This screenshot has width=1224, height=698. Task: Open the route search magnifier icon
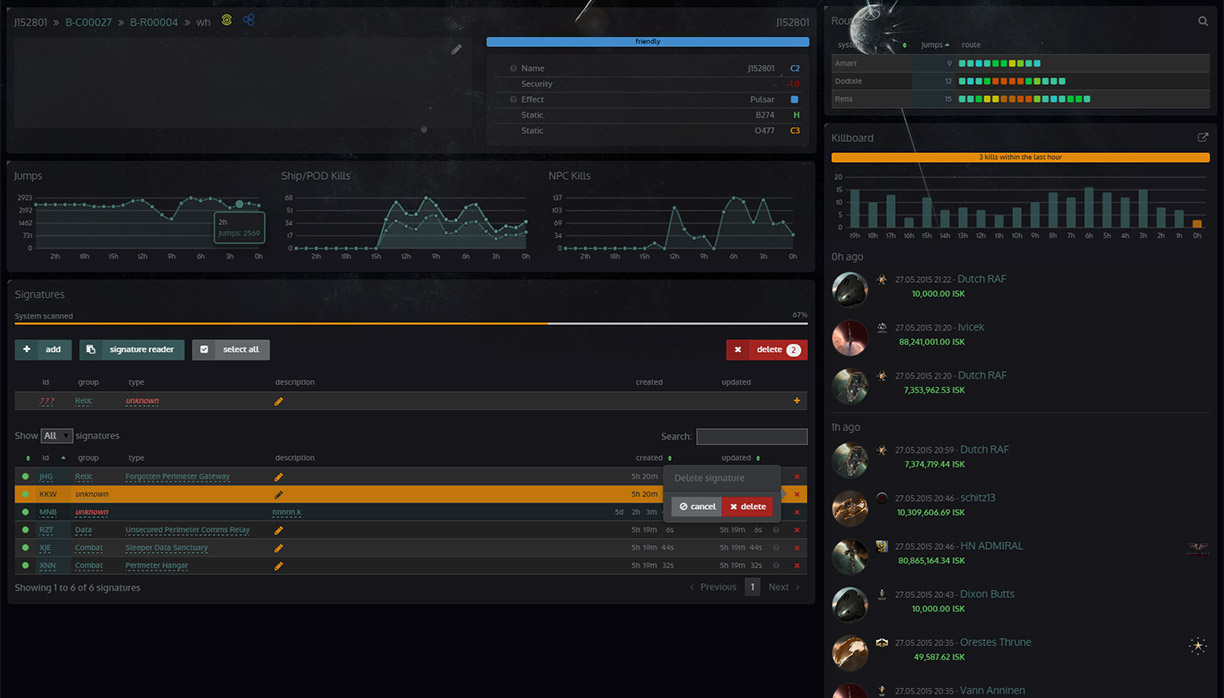[x=1203, y=21]
